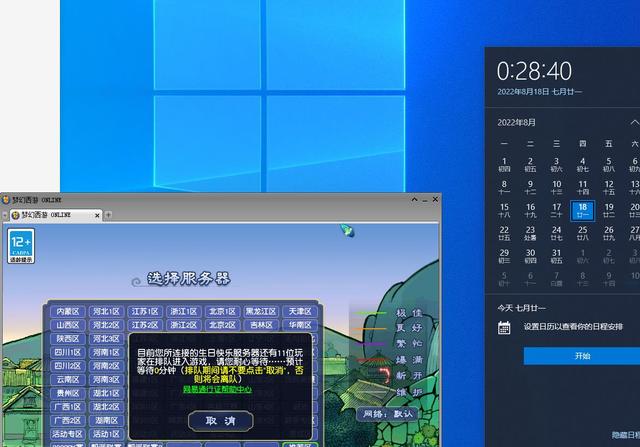Image resolution: width=640 pixels, height=447 pixels.
Task: Collapse the game window with the up-caret button
Action: tap(415, 200)
